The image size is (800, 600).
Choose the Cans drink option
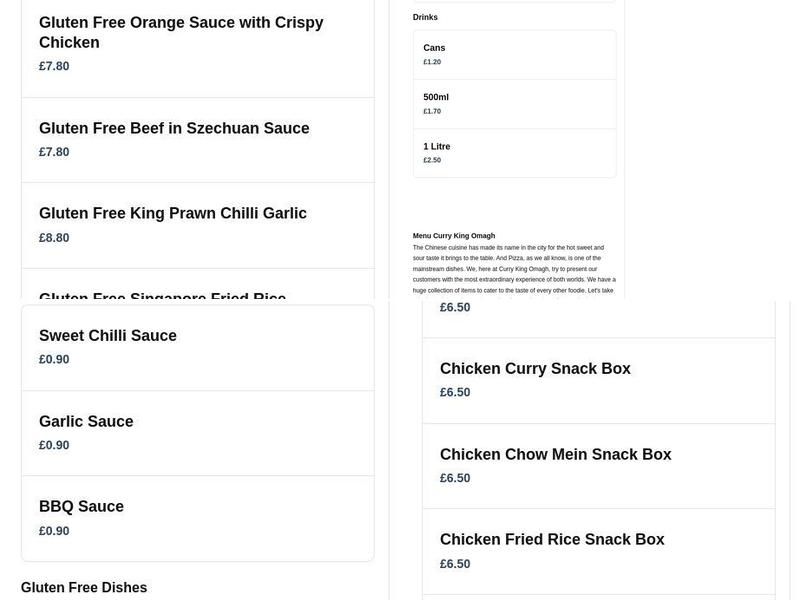point(514,55)
